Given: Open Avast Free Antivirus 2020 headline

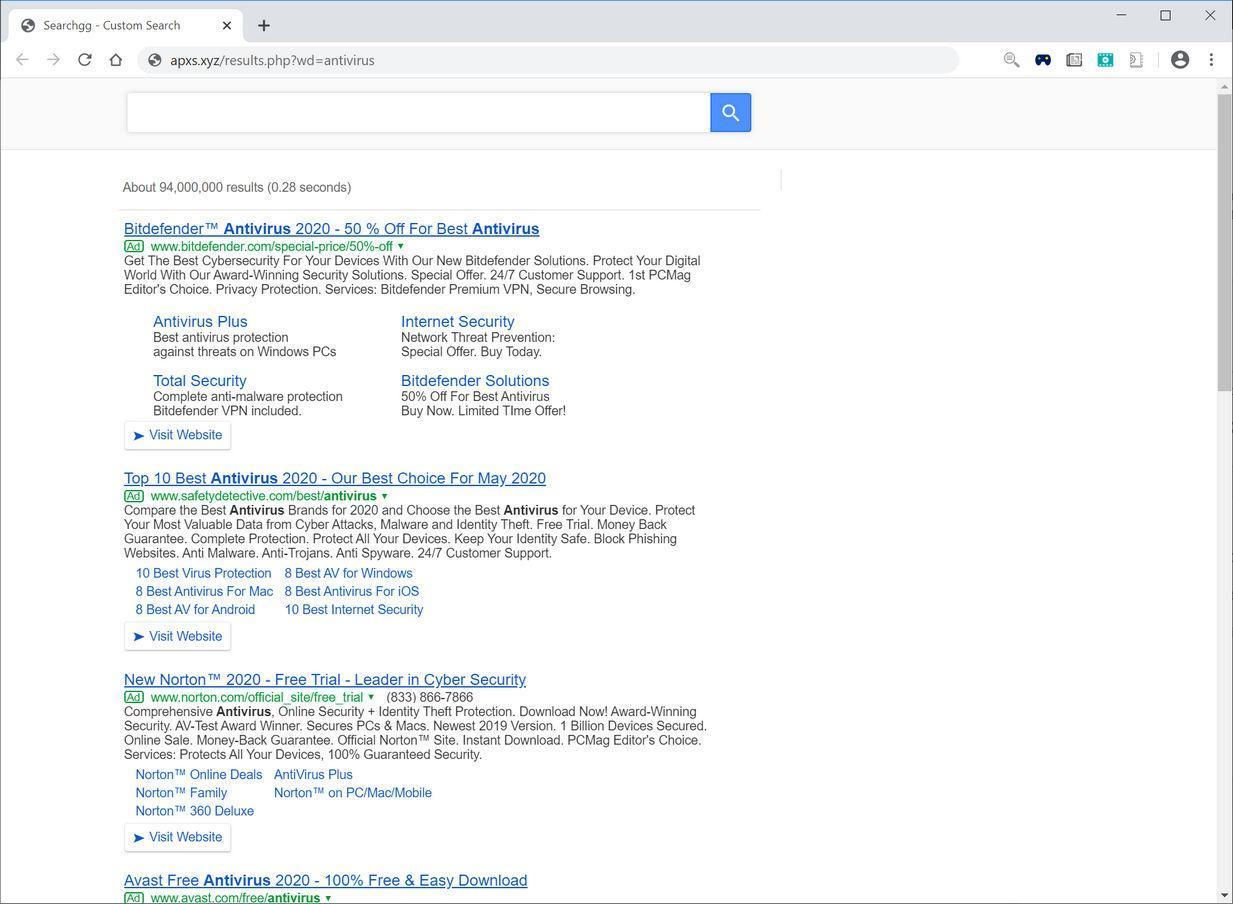Looking at the screenshot, I should pyautogui.click(x=326, y=881).
